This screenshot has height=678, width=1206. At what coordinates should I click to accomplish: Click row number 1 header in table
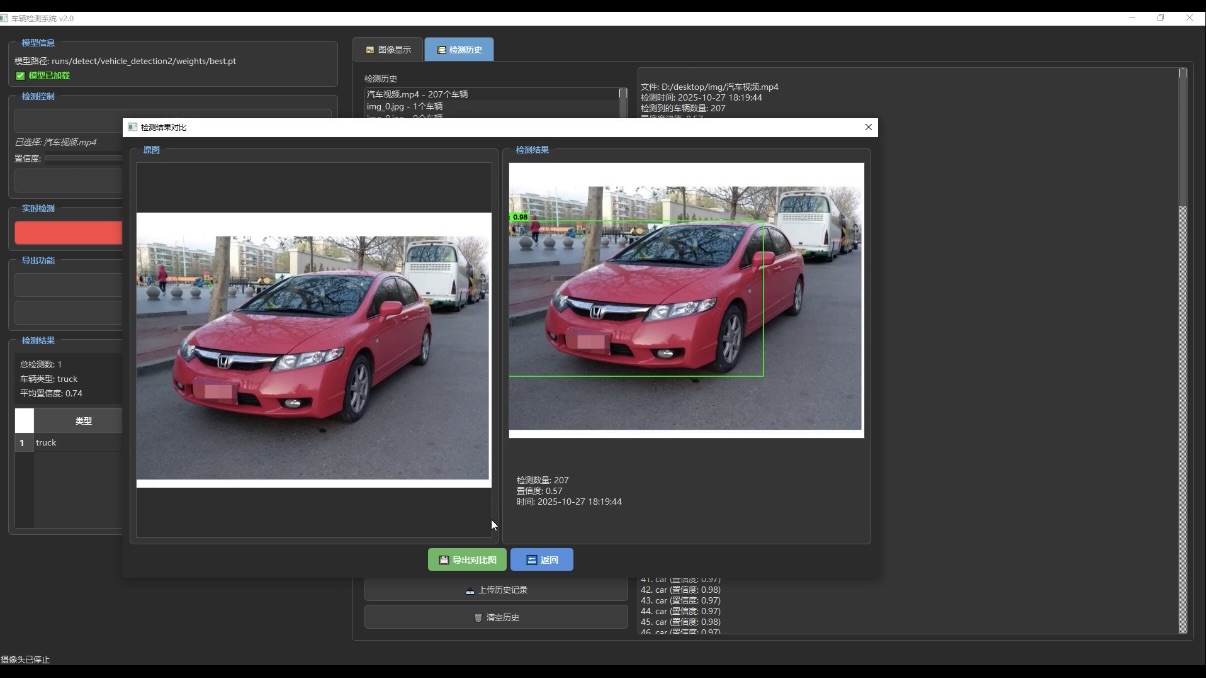pyautogui.click(x=24, y=442)
